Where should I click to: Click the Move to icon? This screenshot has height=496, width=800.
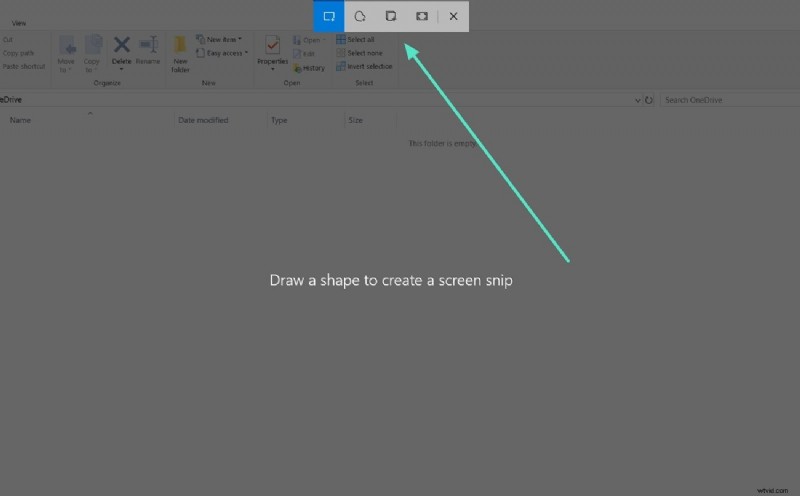[66, 45]
